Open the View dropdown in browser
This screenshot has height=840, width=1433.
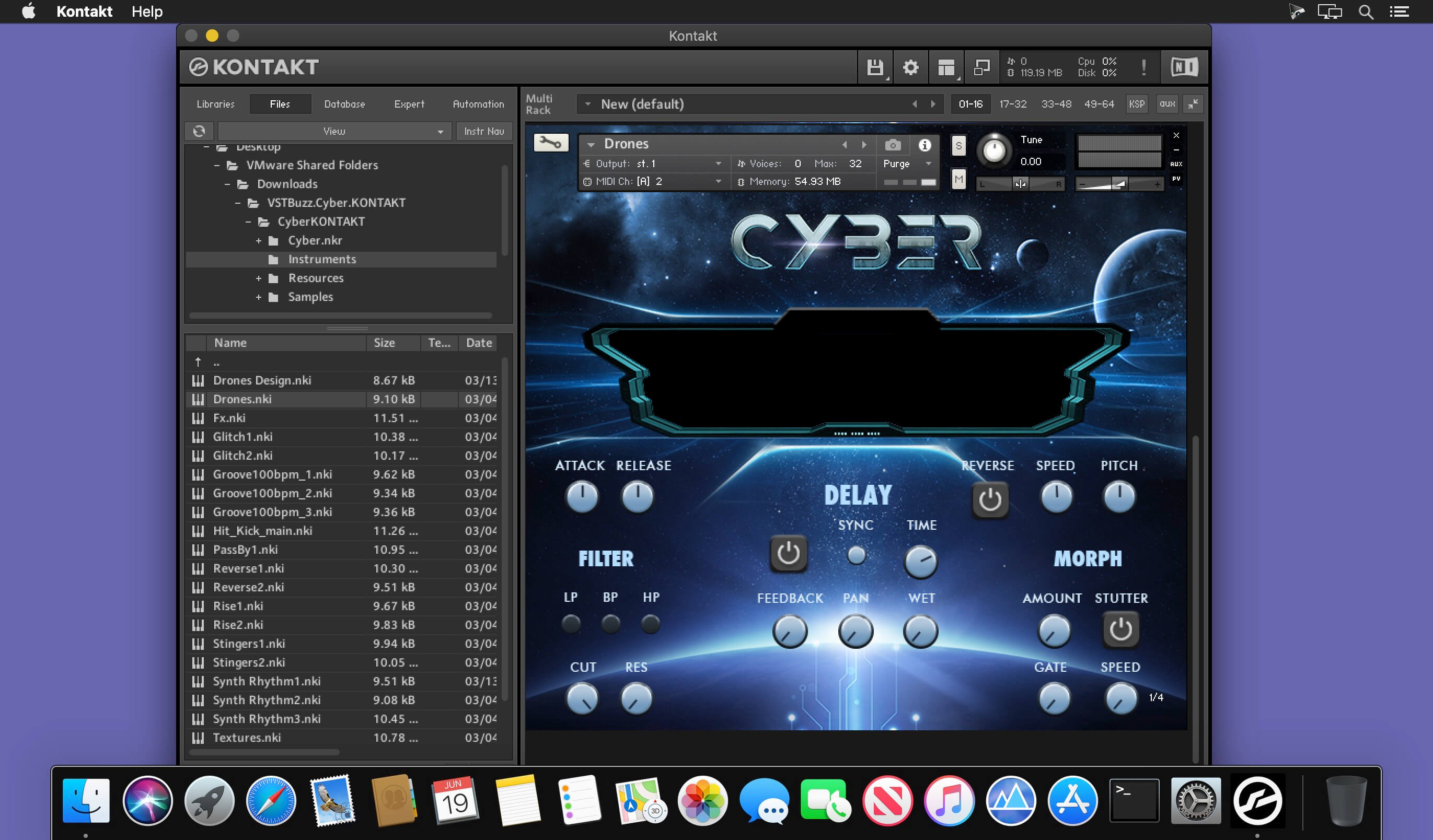335,131
